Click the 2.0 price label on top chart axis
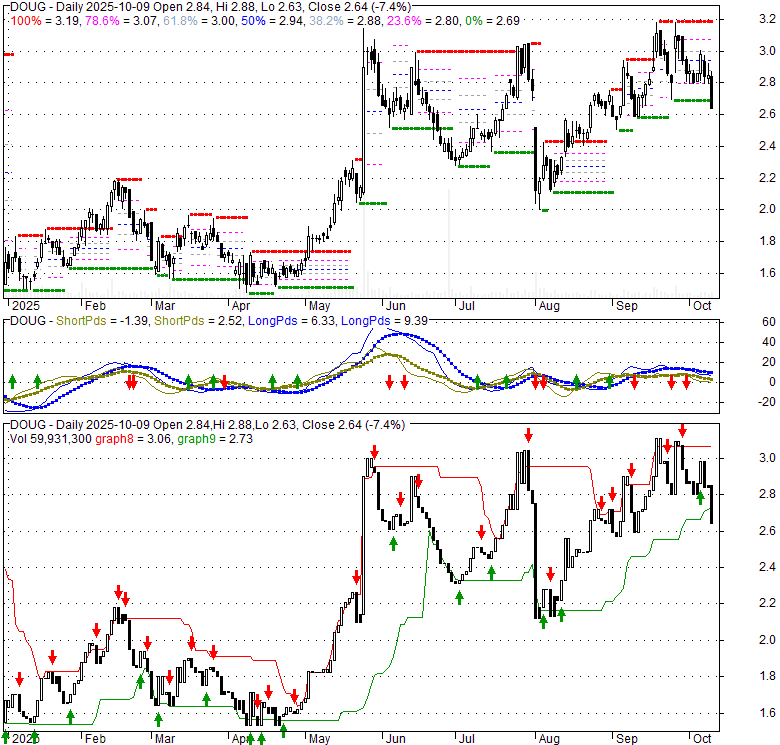Screen dimensions: 780x745 pos(767,209)
